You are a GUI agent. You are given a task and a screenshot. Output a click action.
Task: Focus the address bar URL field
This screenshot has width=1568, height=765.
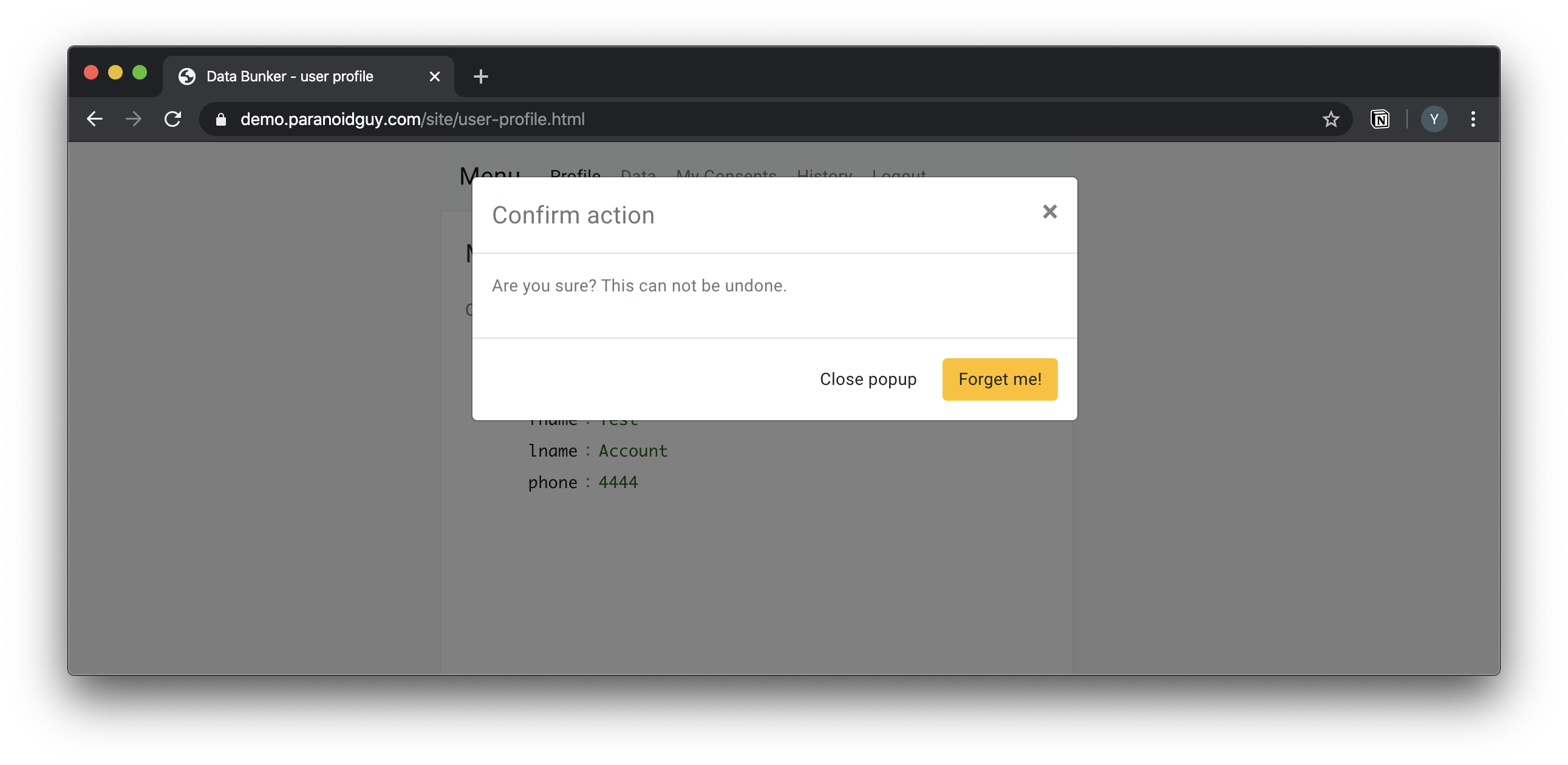tap(670, 119)
